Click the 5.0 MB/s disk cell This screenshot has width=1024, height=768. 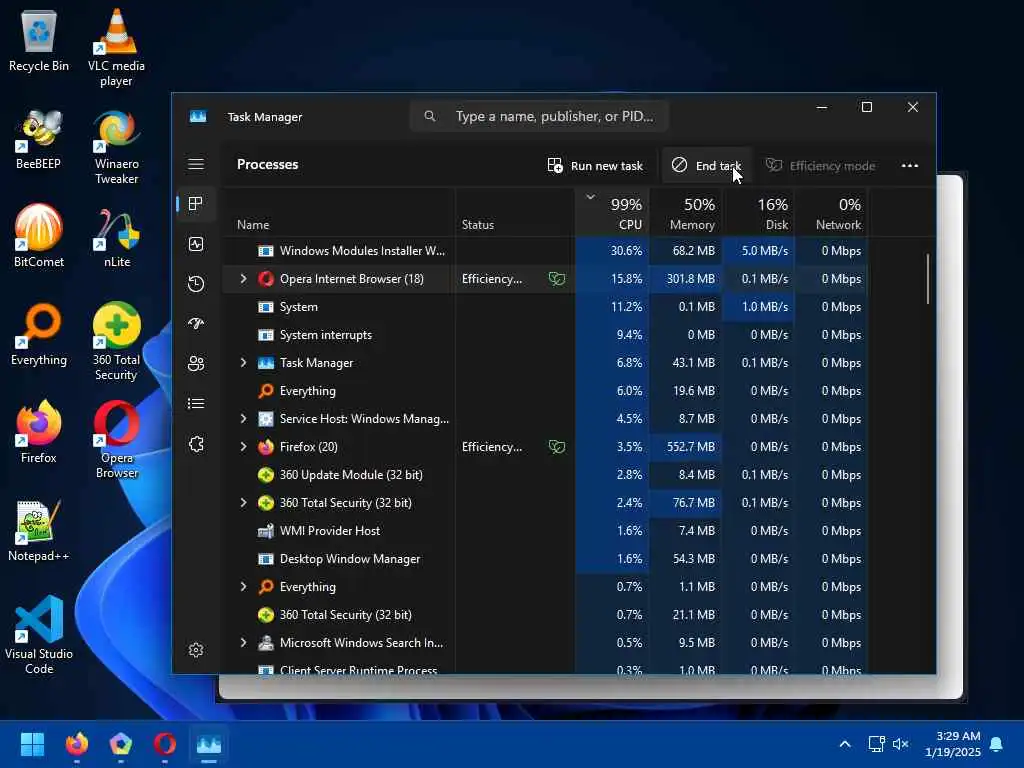[758, 251]
